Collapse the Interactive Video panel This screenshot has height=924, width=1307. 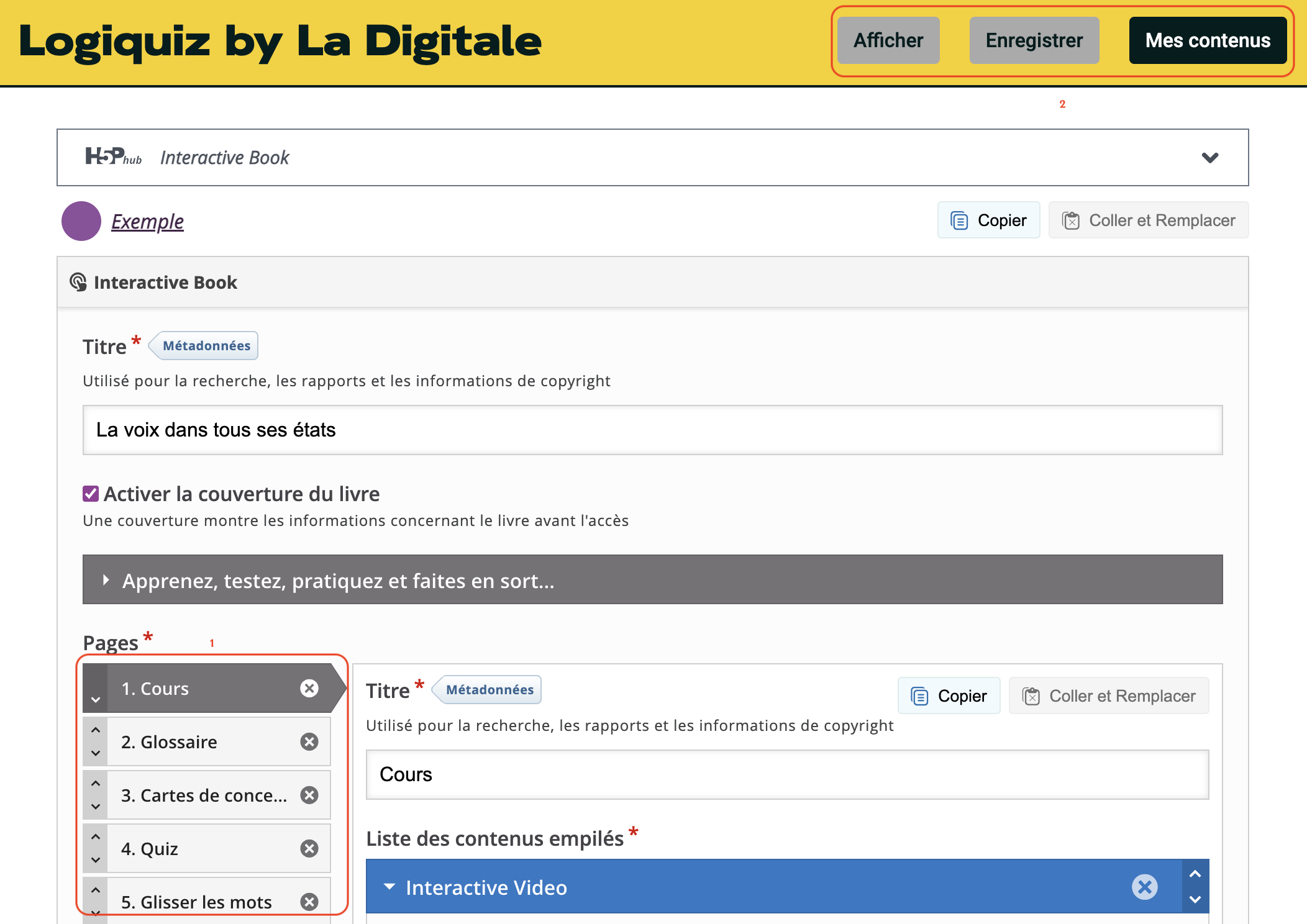point(389,887)
